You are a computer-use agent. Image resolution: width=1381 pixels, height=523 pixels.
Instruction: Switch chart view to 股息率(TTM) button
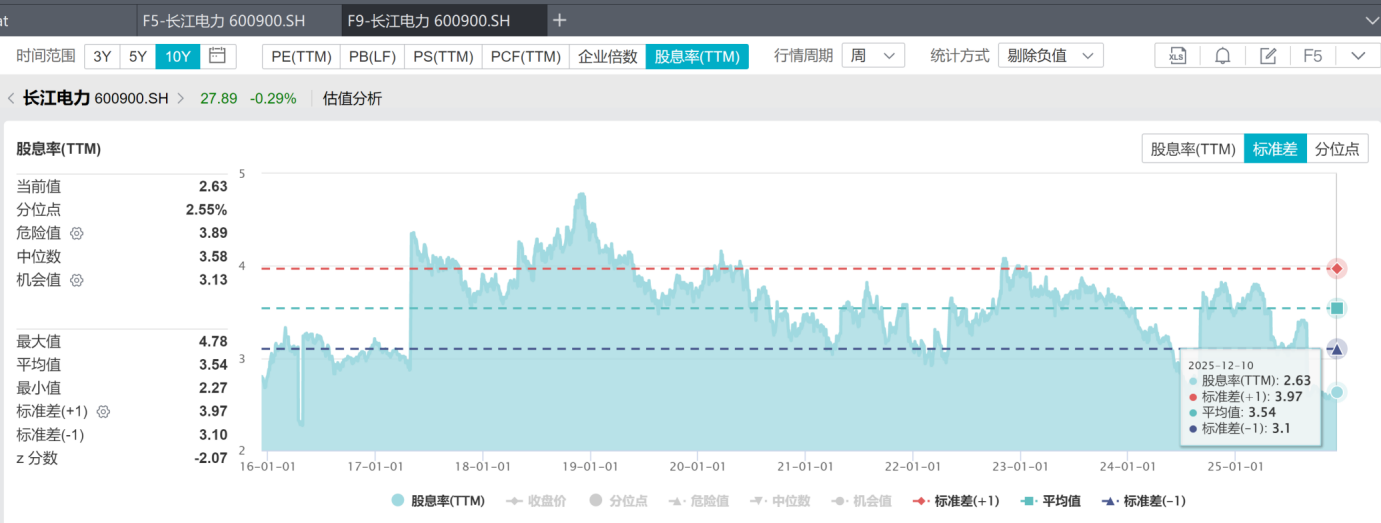(x=1193, y=149)
